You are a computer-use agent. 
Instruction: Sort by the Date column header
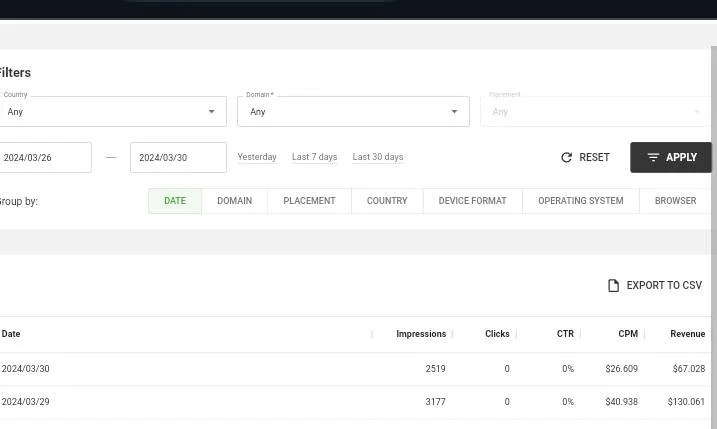click(x=11, y=334)
